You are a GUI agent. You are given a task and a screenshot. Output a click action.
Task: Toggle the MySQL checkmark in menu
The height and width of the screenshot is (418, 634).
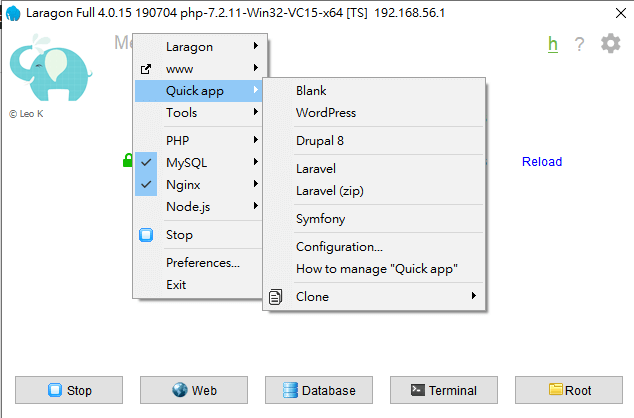(x=146, y=162)
